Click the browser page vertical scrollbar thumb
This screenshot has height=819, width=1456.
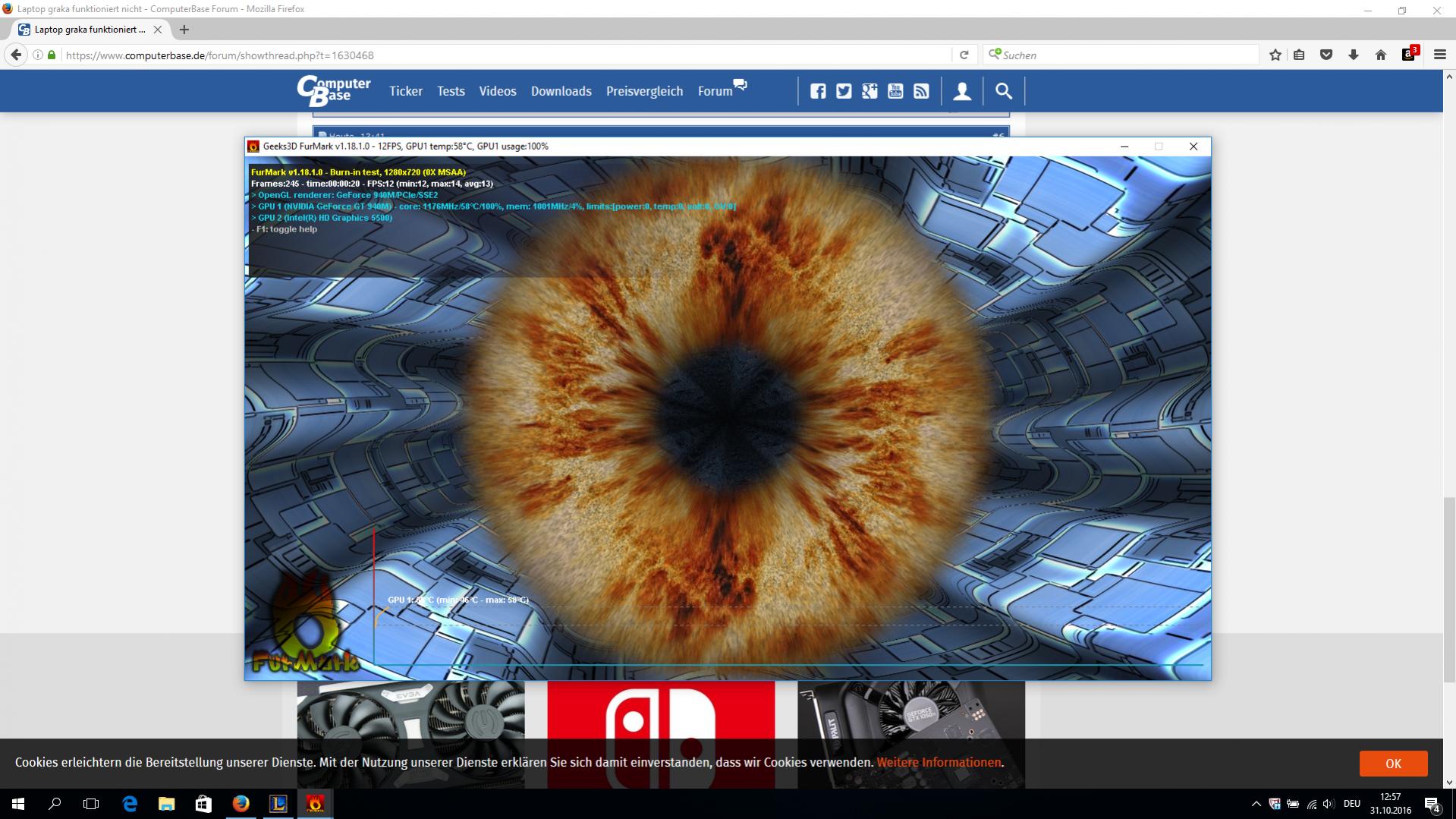coord(1449,589)
